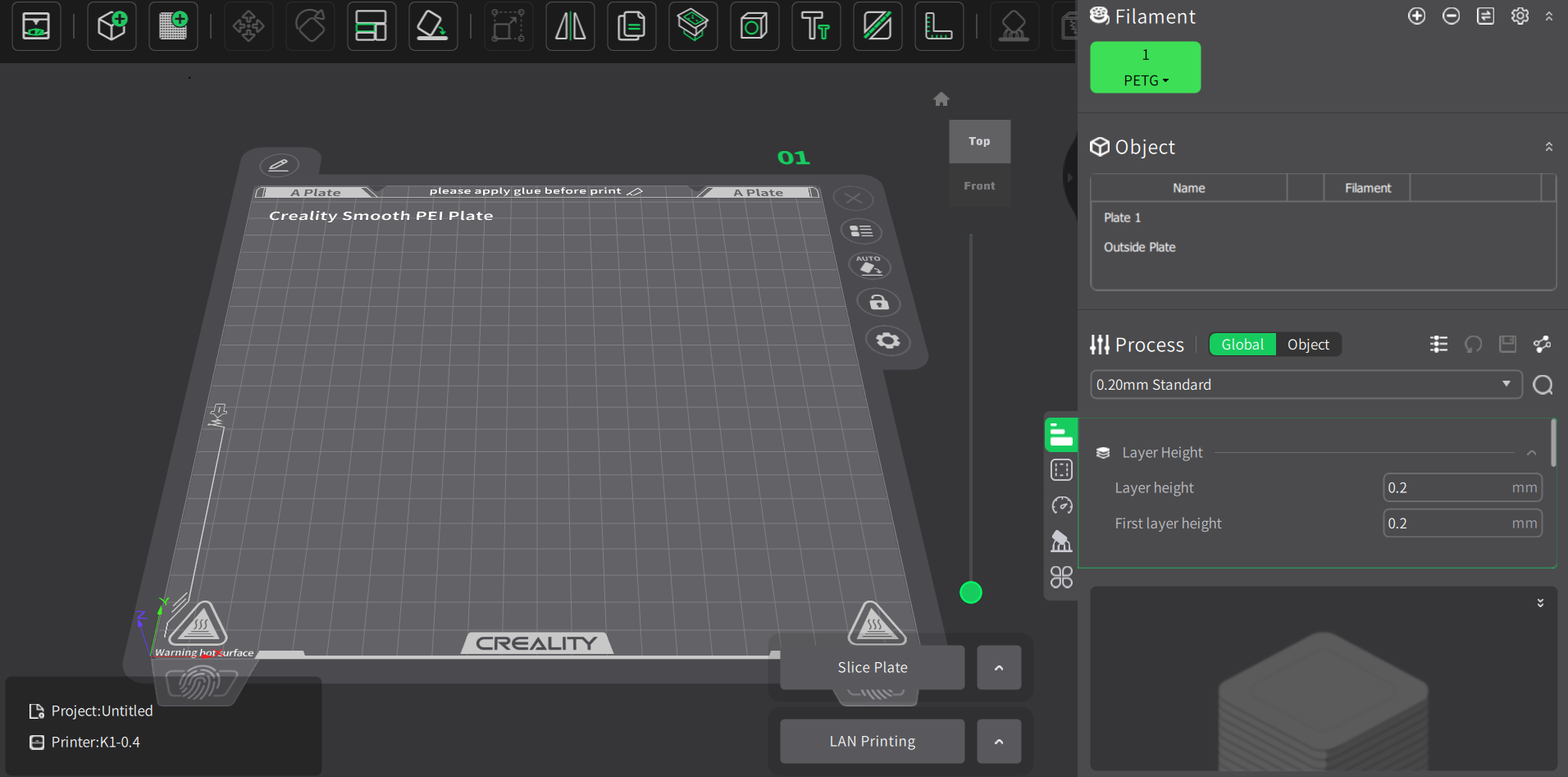Viewport: 1568px width, 777px height.
Task: Open the PETG filament dropdown
Action: point(1146,80)
